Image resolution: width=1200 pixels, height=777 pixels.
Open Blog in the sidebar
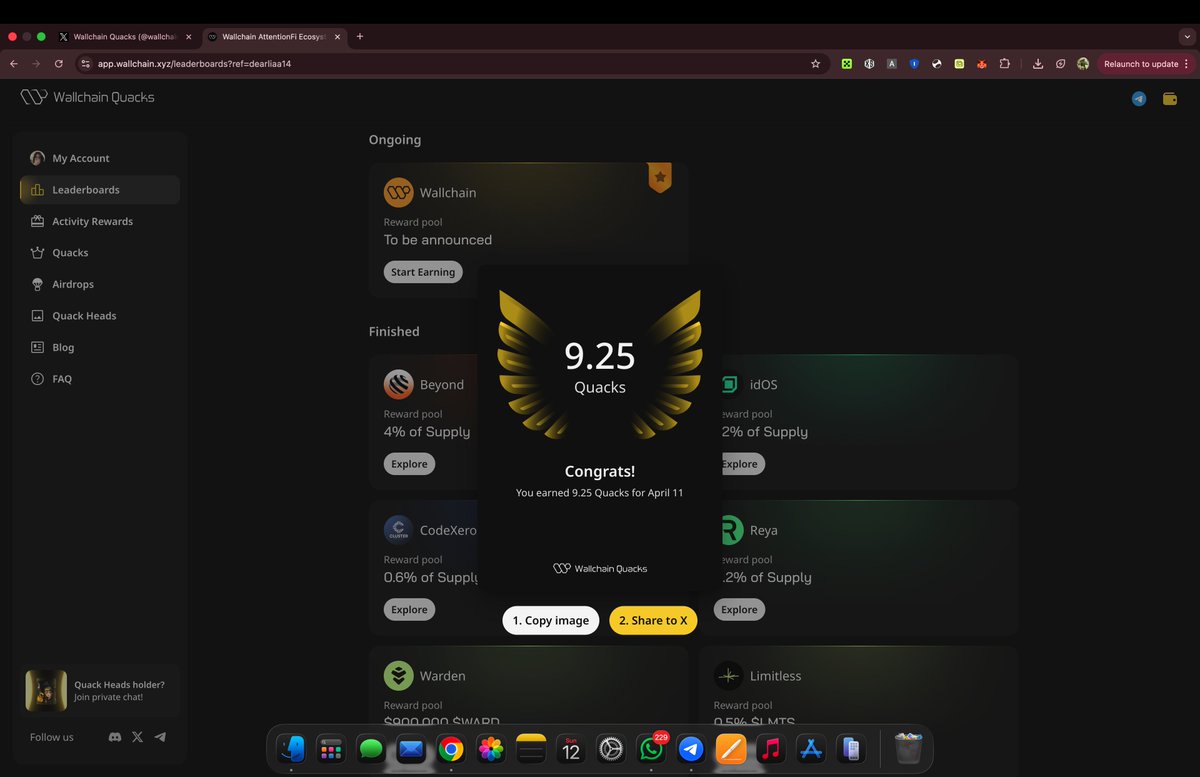pyautogui.click(x=100, y=347)
